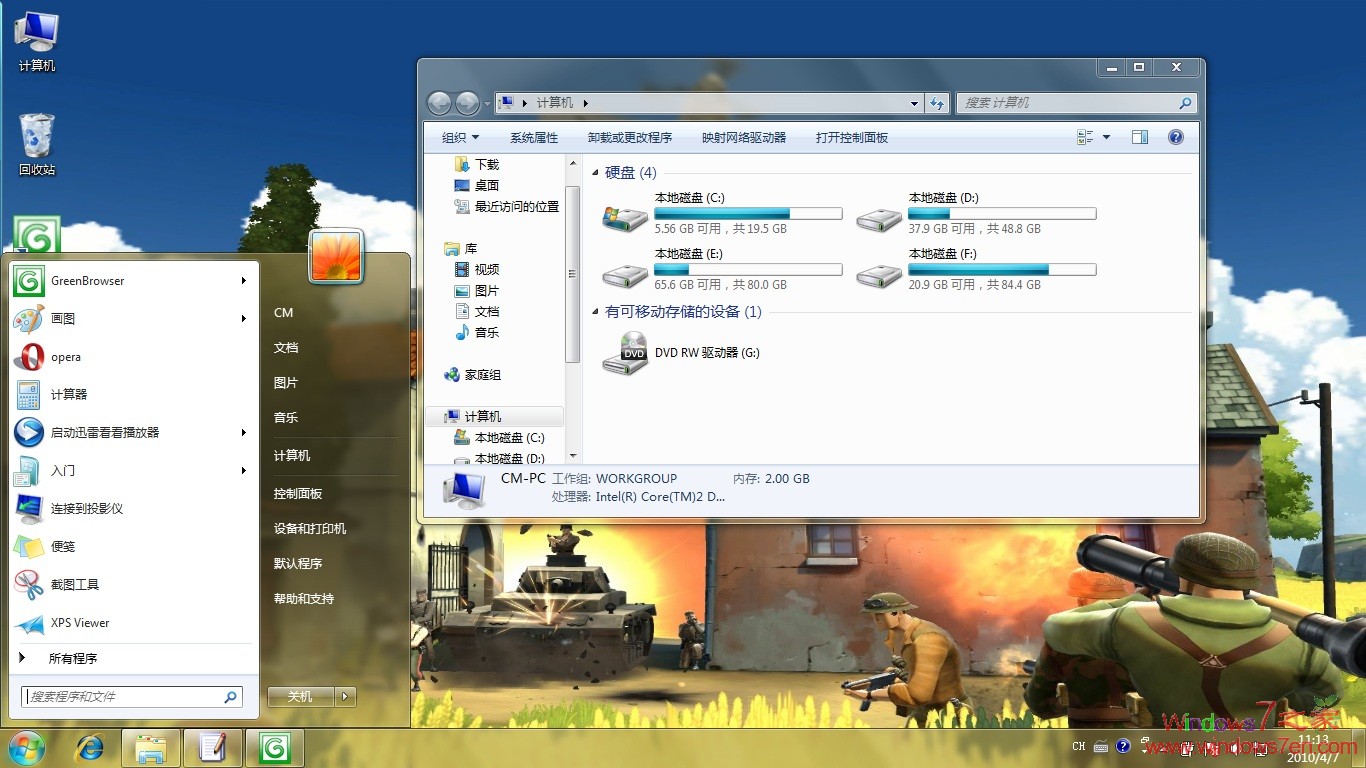1366x768 pixels.
Task: Click the start menu search field
Action: tap(131, 697)
